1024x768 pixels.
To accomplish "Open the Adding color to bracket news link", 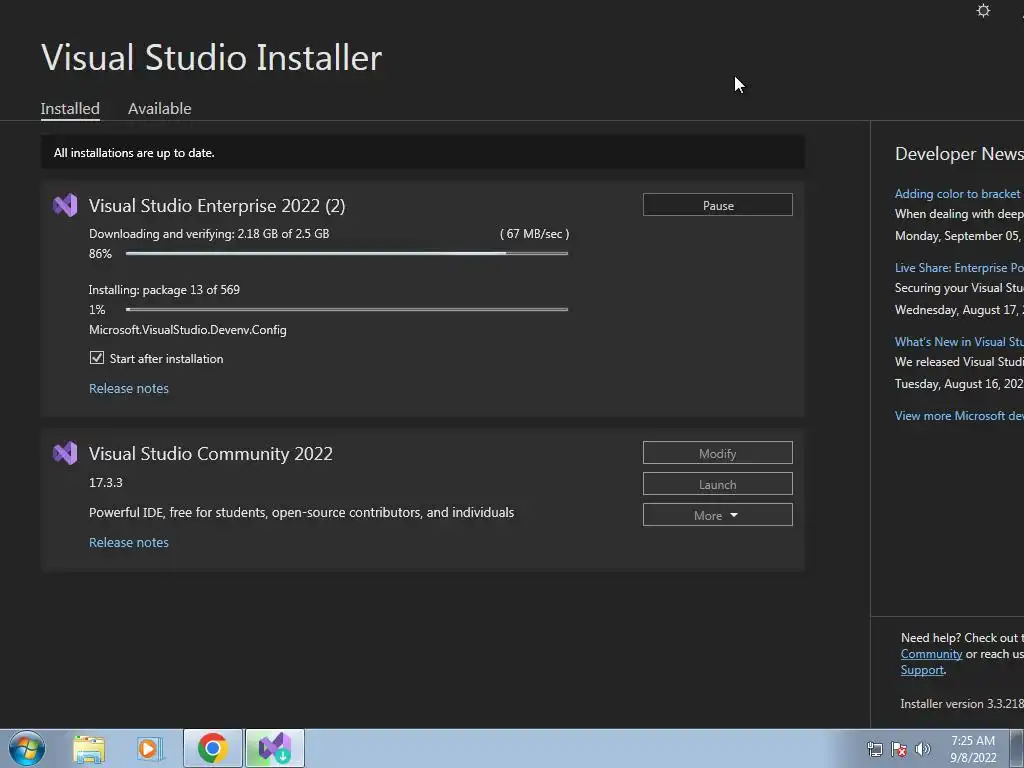I will pyautogui.click(x=958, y=194).
